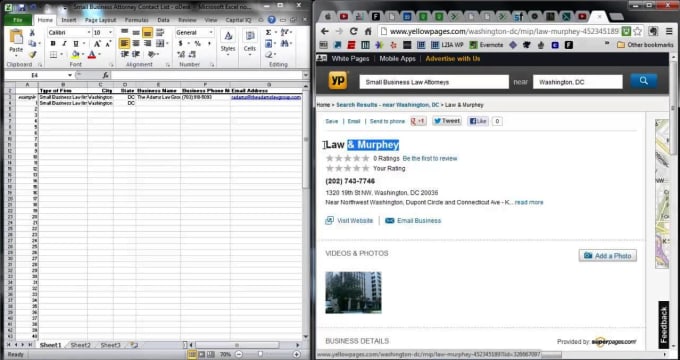The height and width of the screenshot is (360, 680).
Task: Click the Center align icon in Excel
Action: pos(136,43)
